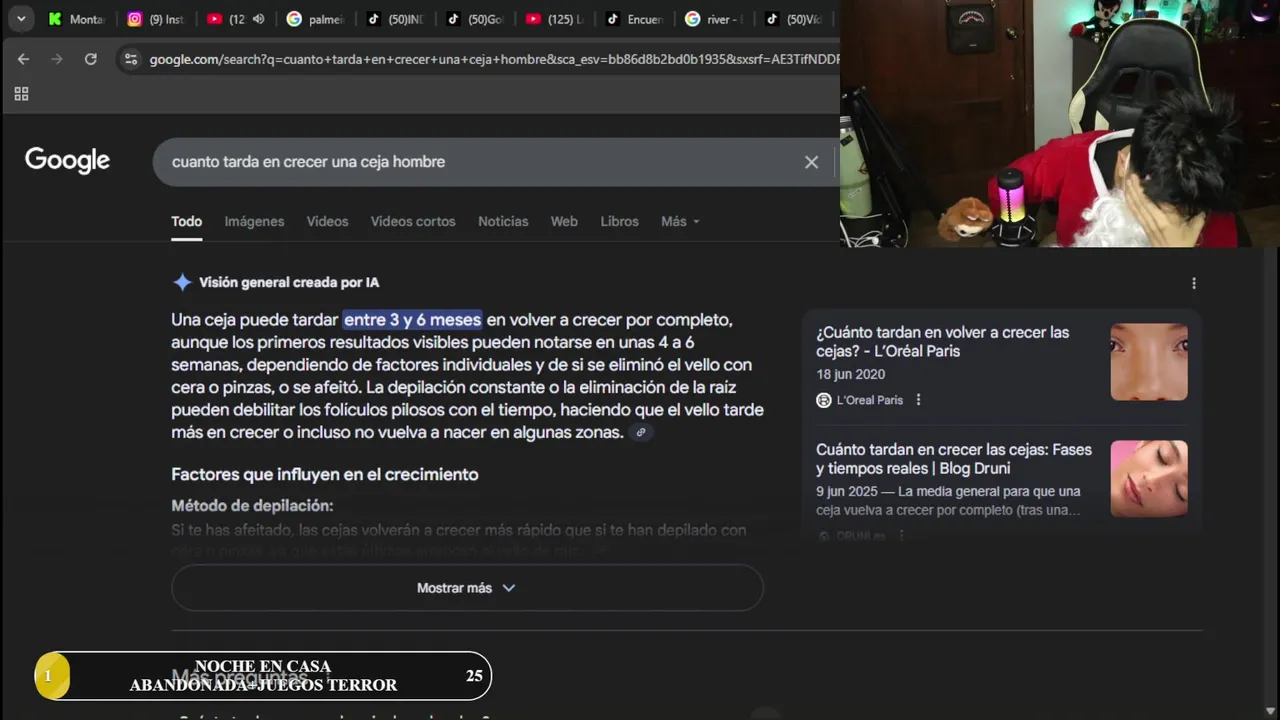Image resolution: width=1280 pixels, height=720 pixels.
Task: Open site information icon in address bar
Action: point(130,59)
